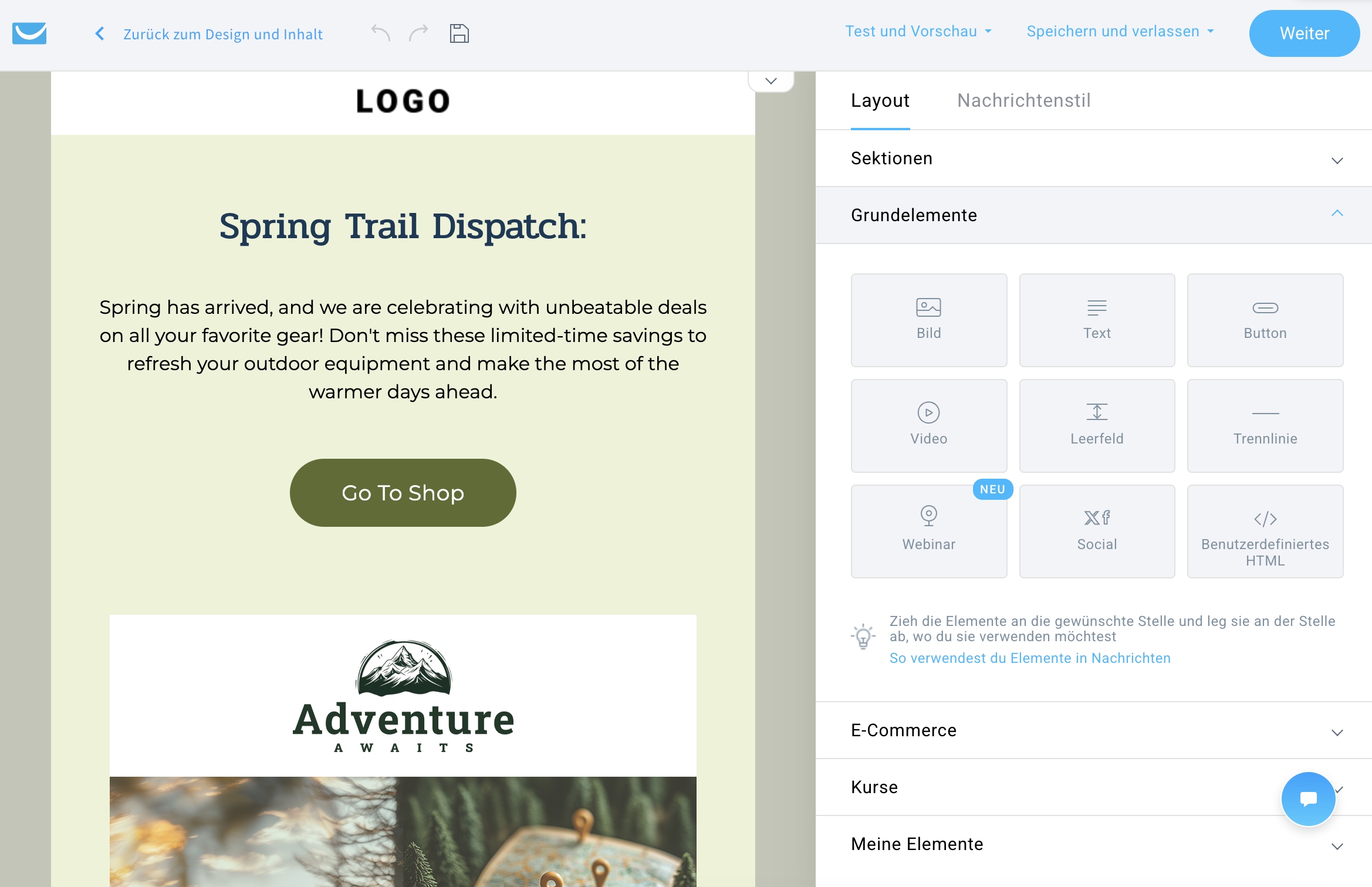The height and width of the screenshot is (887, 1372).
Task: Pick the Leerfeld spacer element
Action: pyautogui.click(x=1096, y=425)
